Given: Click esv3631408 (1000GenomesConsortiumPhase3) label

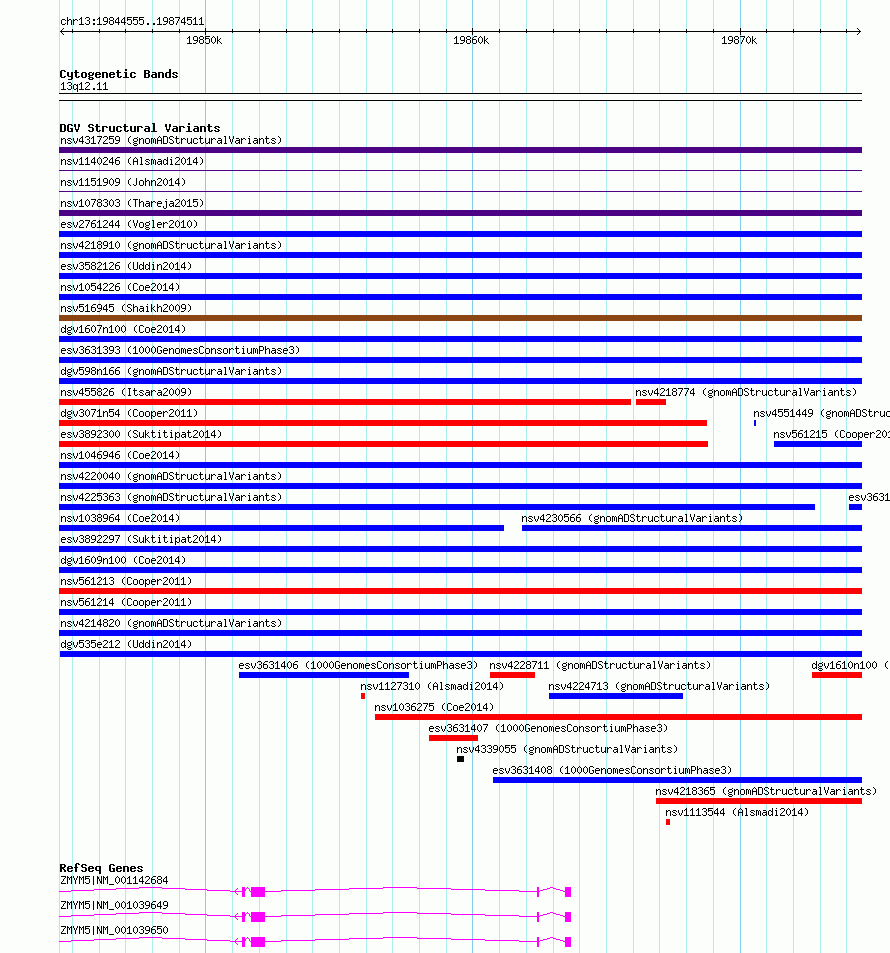Looking at the screenshot, I should click(612, 770).
